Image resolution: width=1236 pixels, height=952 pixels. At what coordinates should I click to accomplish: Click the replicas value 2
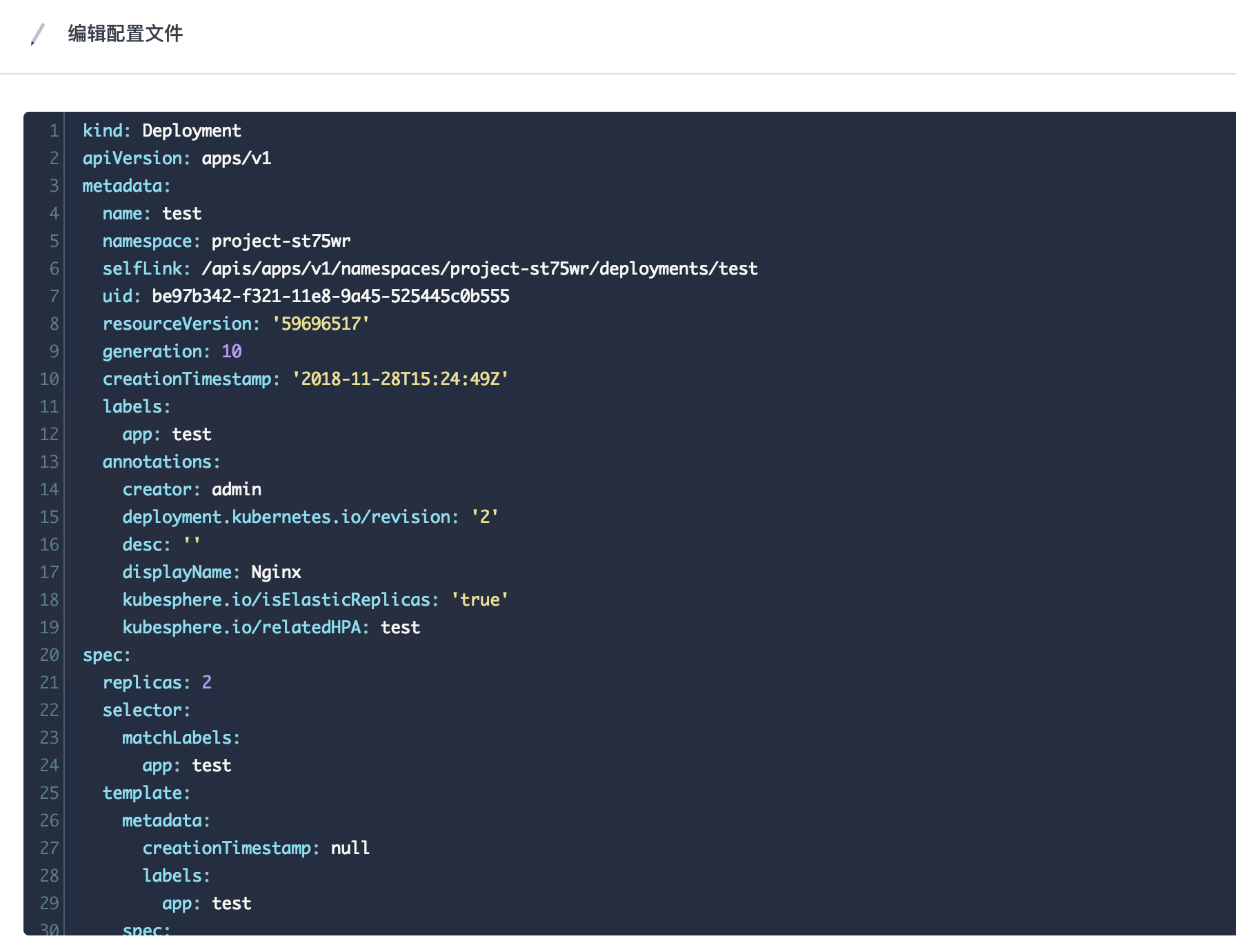(207, 682)
